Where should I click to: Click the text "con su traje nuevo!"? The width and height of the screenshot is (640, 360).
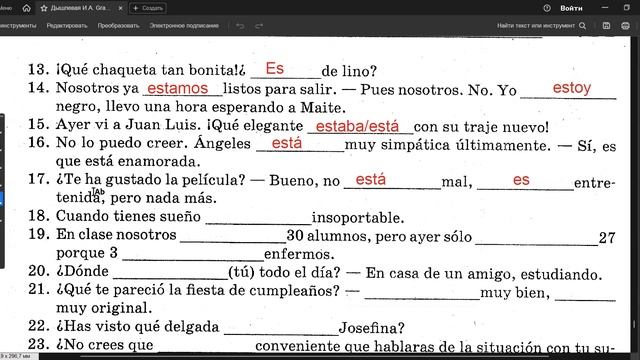[x=481, y=127]
